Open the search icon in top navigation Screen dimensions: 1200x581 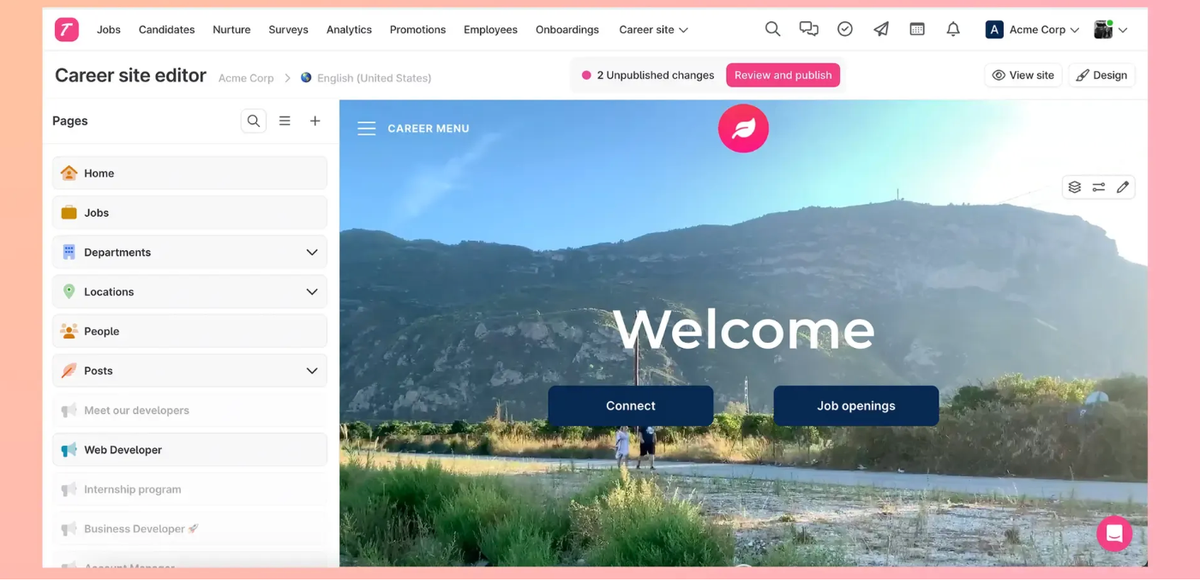tap(772, 29)
